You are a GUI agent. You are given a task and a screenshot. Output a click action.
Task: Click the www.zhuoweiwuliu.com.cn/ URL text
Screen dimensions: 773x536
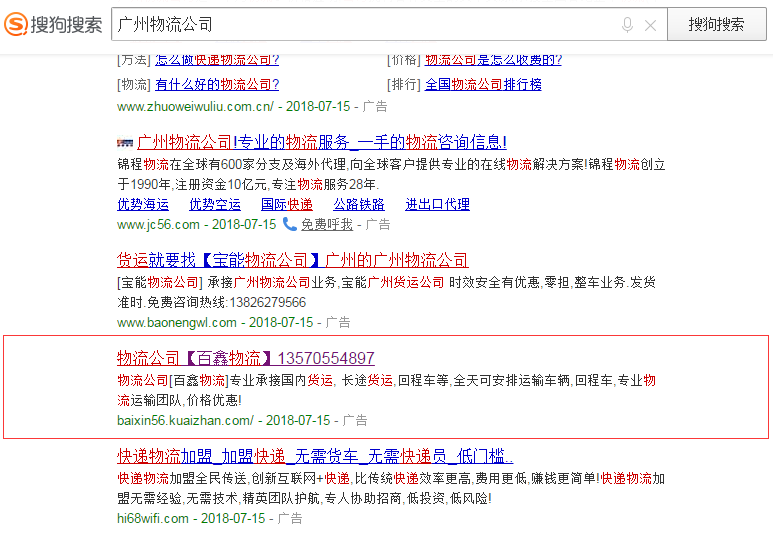pos(195,107)
